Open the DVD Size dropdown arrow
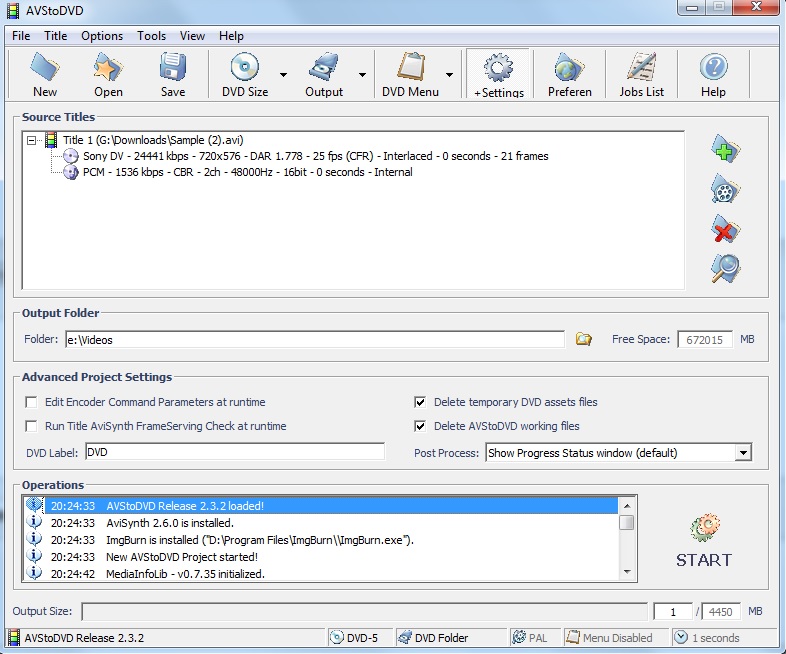 pos(283,75)
